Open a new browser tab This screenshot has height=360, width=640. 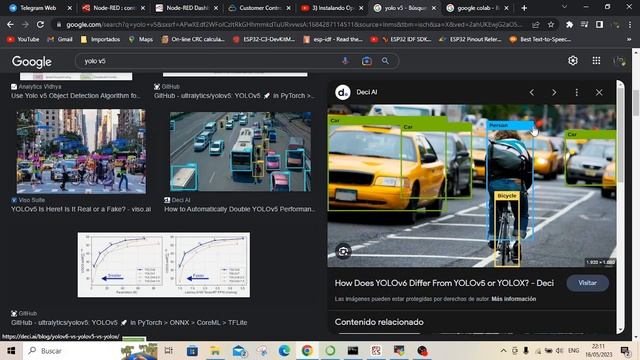[524, 8]
